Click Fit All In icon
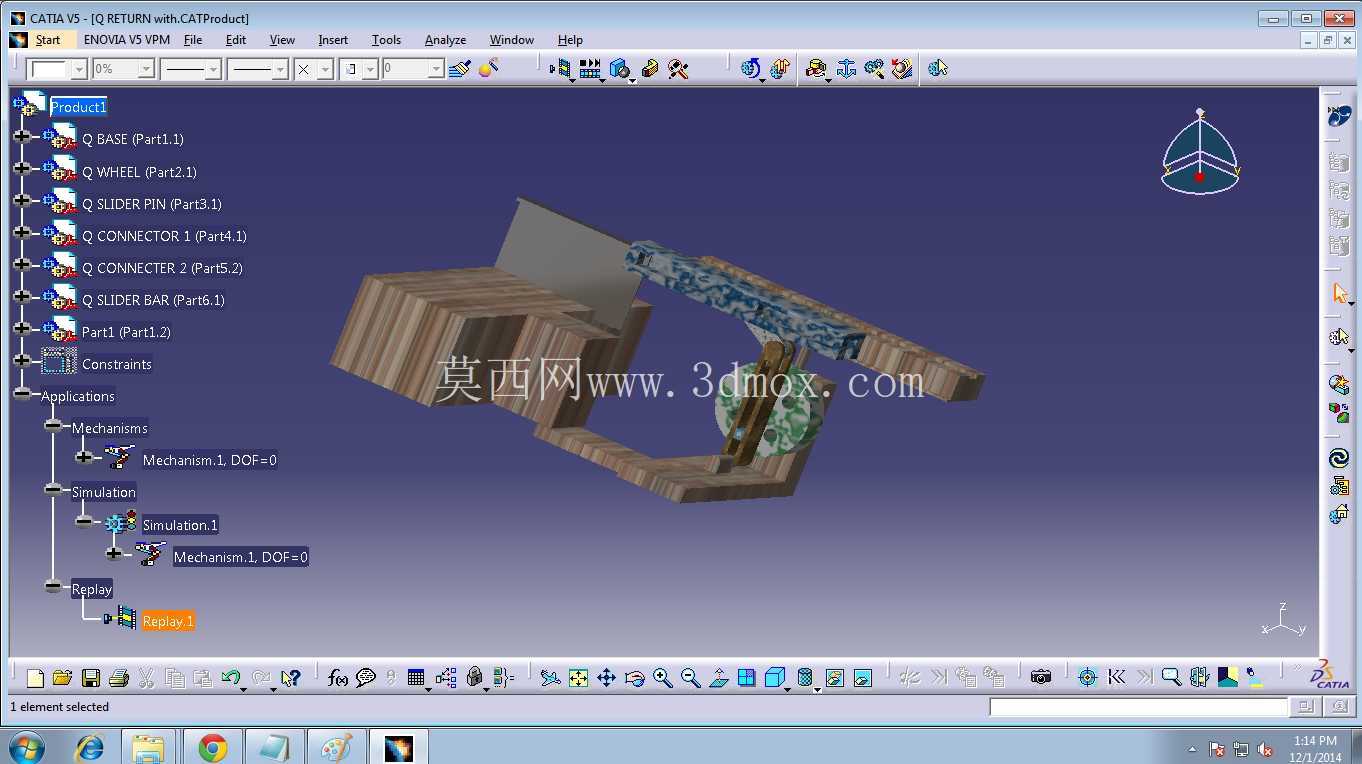The width and height of the screenshot is (1362, 764). [578, 678]
